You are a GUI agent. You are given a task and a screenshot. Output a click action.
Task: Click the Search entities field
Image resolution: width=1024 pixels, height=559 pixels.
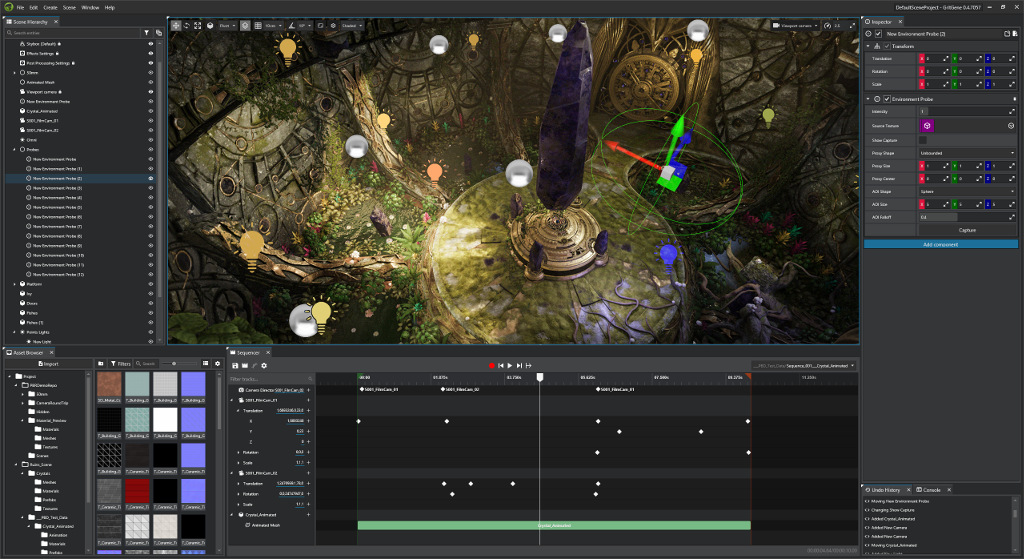pyautogui.click(x=72, y=33)
